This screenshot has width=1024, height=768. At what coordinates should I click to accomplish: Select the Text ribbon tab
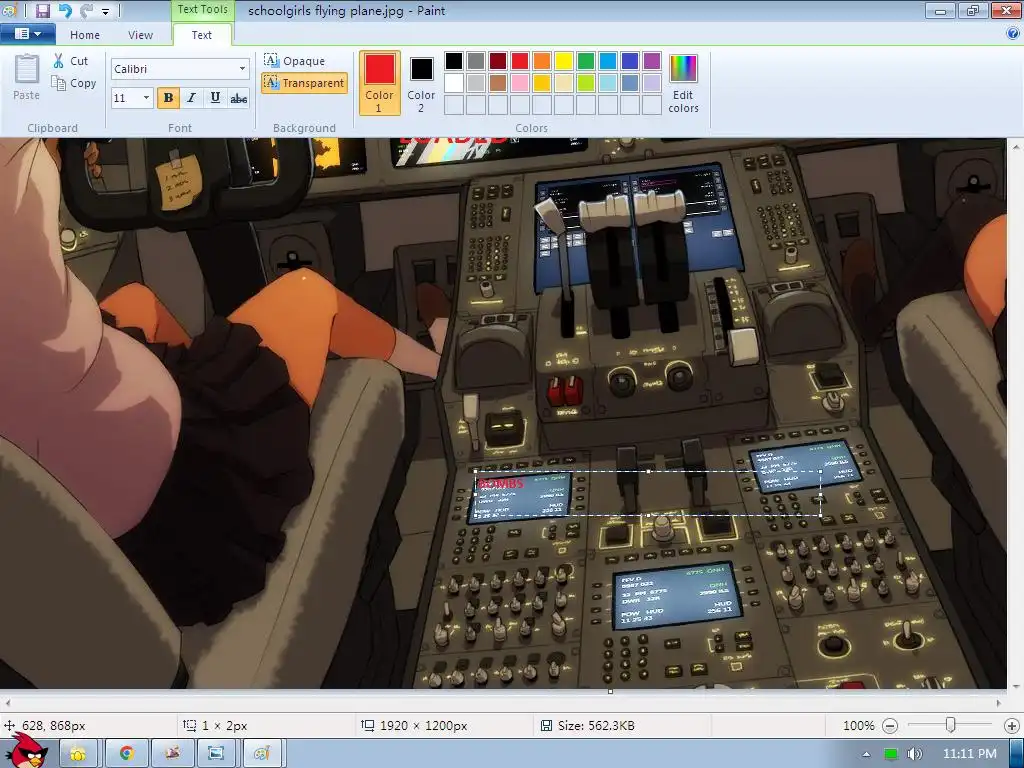click(202, 35)
